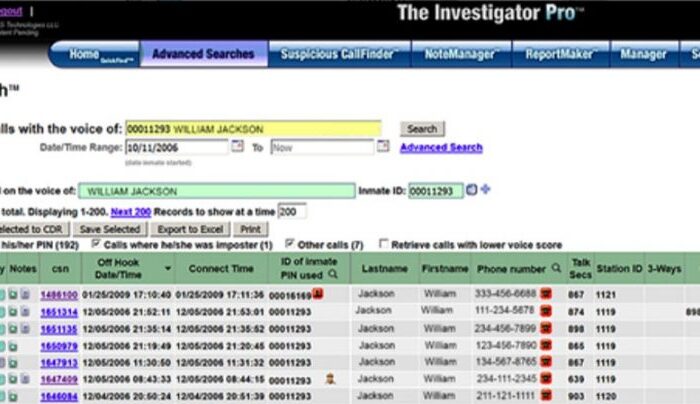Click the red phone icon next to 234-111-2345
Screen dimensions: 700x404
(546, 379)
